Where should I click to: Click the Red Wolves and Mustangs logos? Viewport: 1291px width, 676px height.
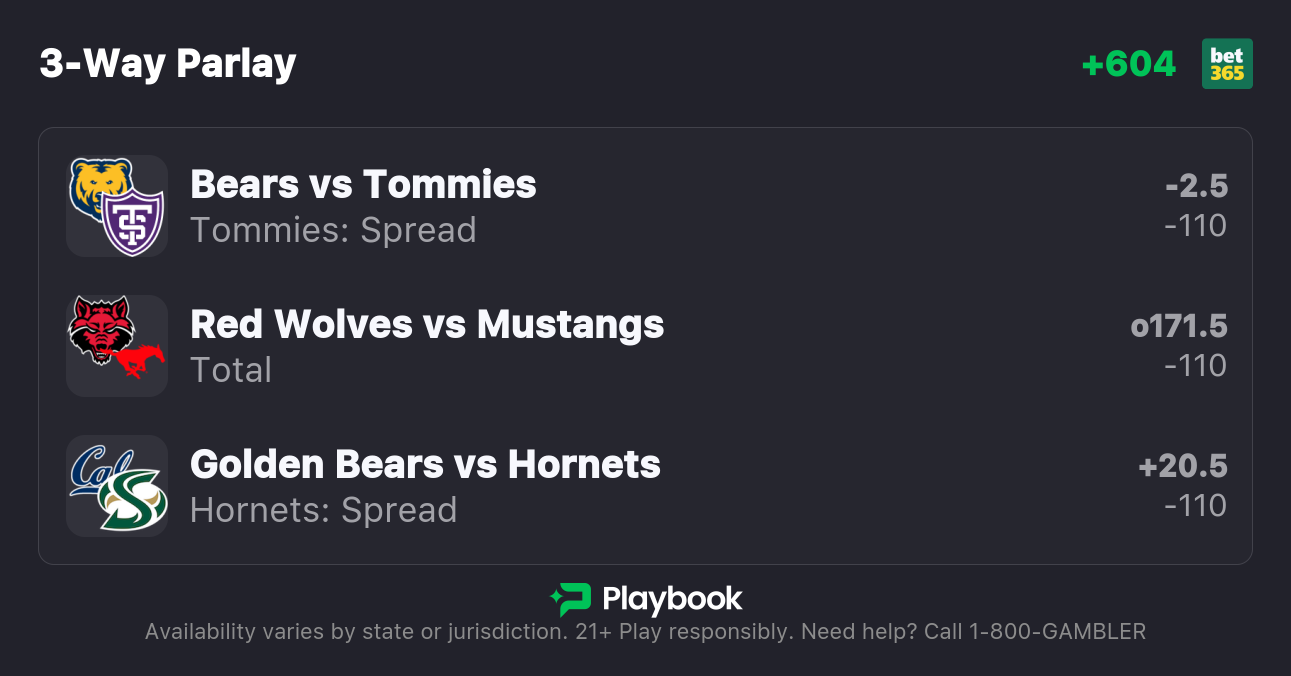(117, 346)
